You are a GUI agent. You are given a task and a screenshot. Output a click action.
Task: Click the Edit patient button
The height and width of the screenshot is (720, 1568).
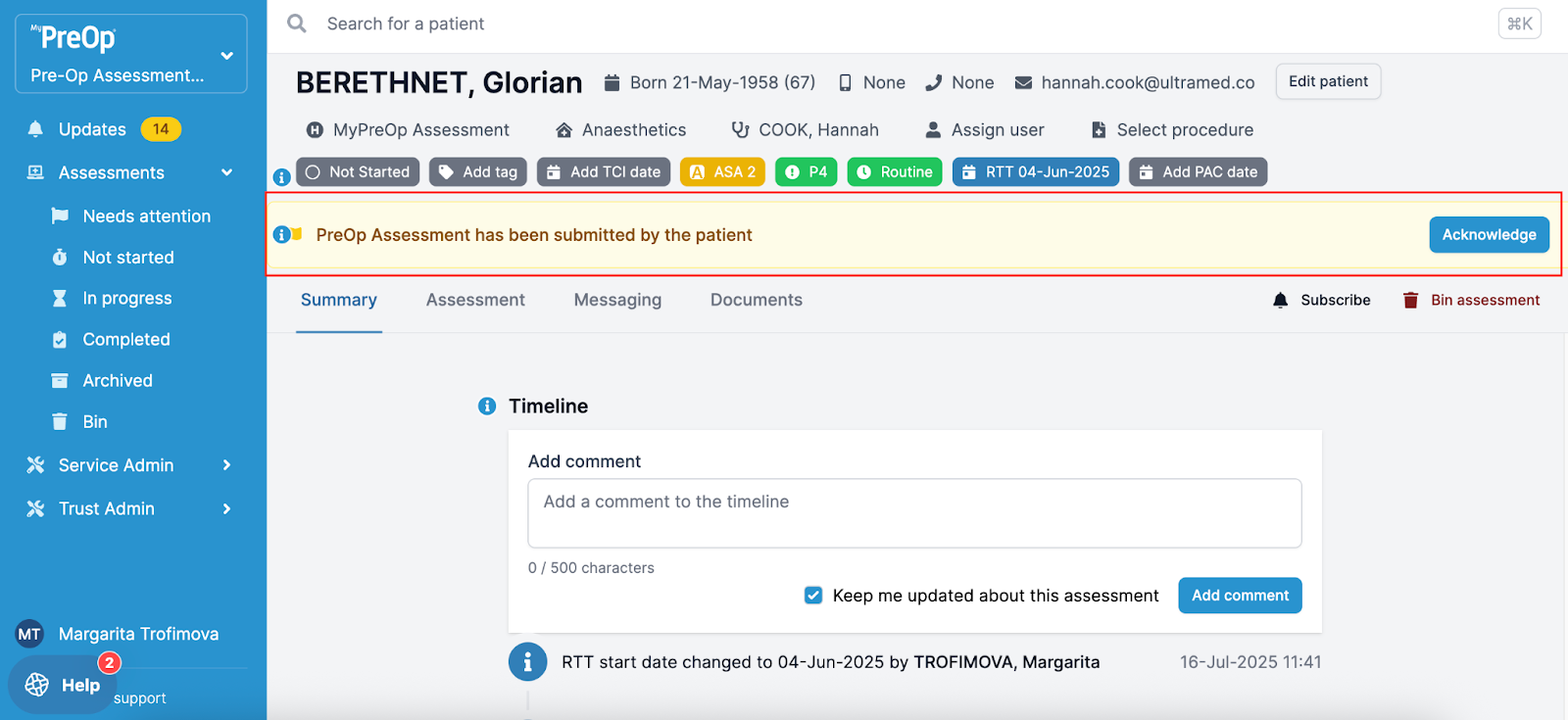coord(1328,82)
